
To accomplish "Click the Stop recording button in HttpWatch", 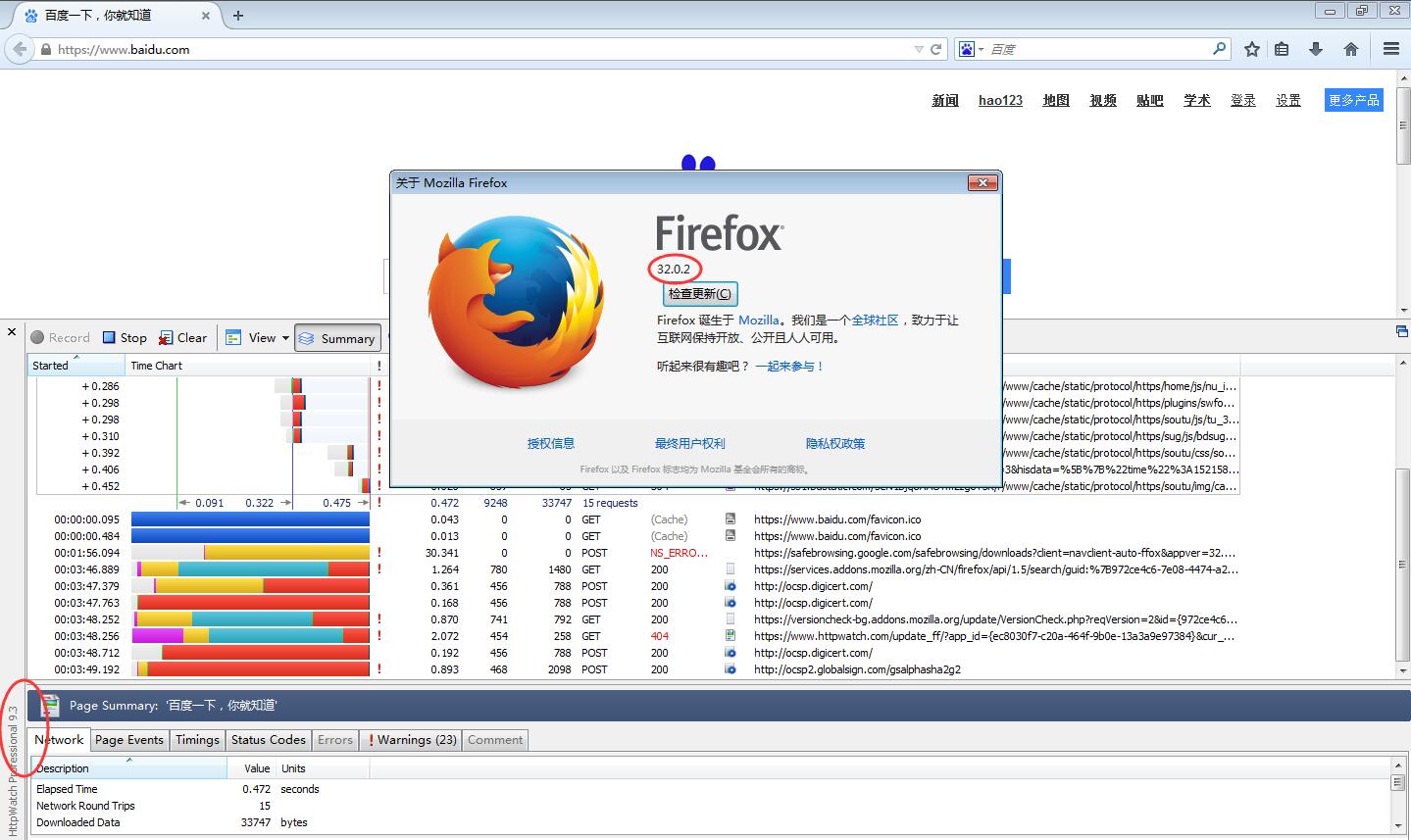I will [x=125, y=338].
